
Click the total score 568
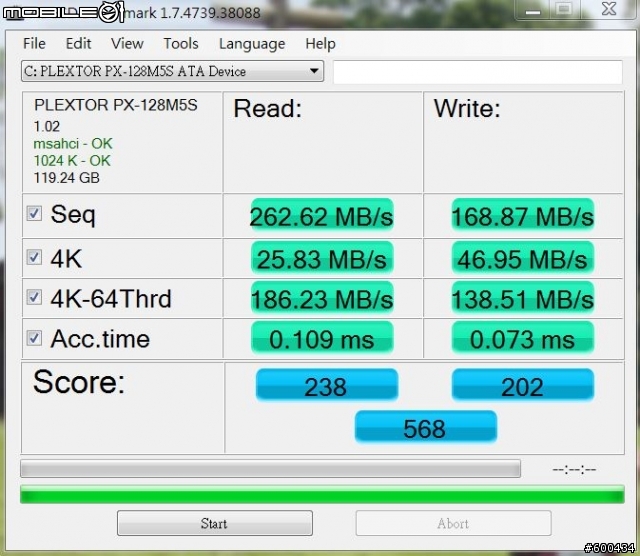[425, 427]
